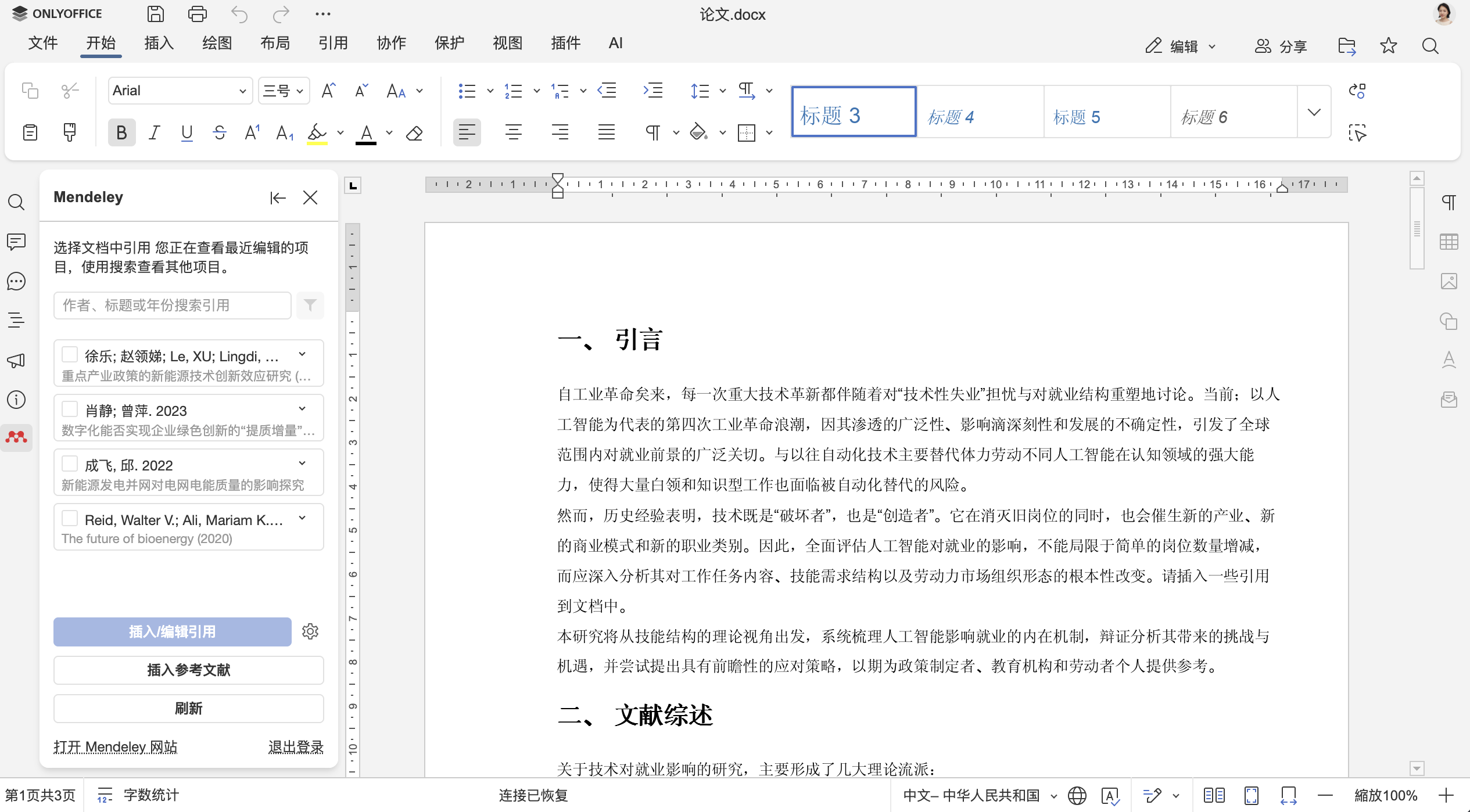Open the Replace tool icon in ribbon
Image resolution: width=1470 pixels, height=812 pixels.
(x=1357, y=91)
